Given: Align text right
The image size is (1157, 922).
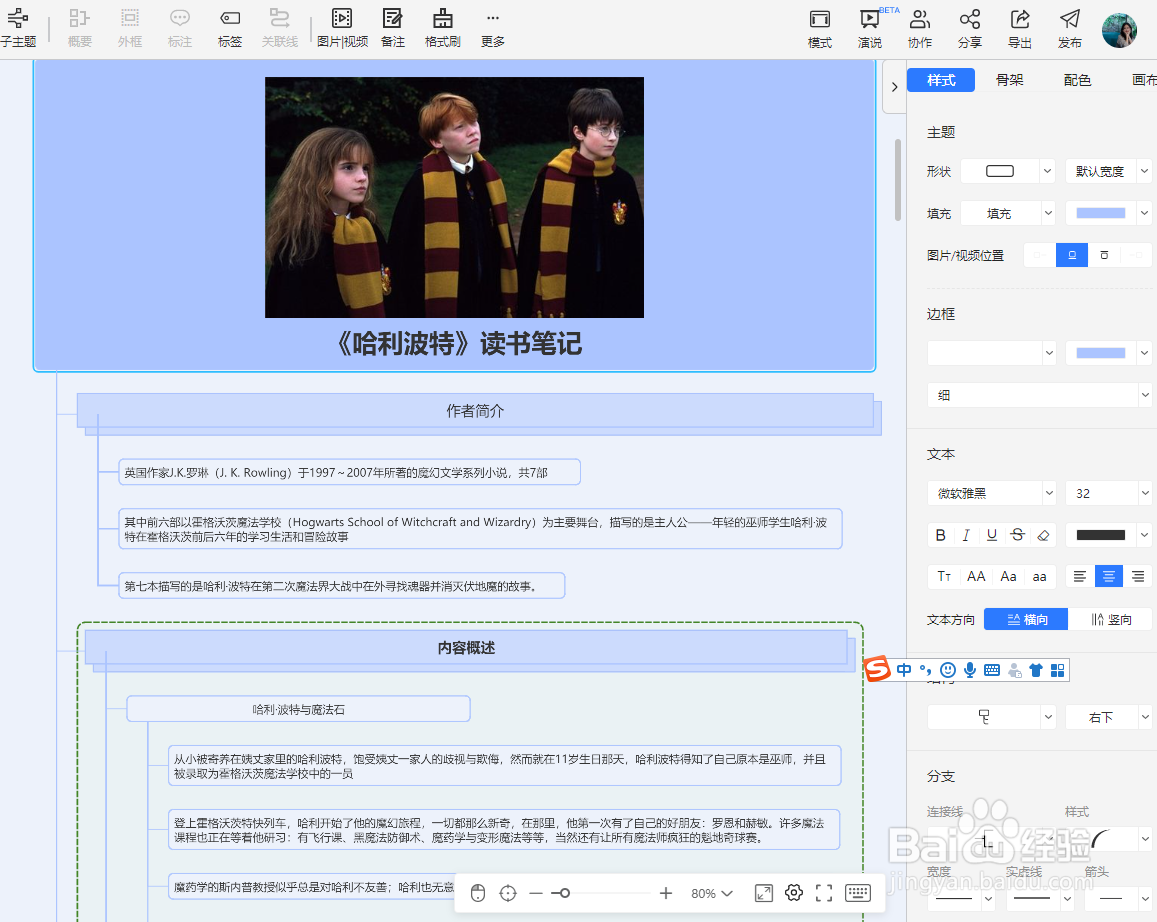Looking at the screenshot, I should pyautogui.click(x=1138, y=577).
